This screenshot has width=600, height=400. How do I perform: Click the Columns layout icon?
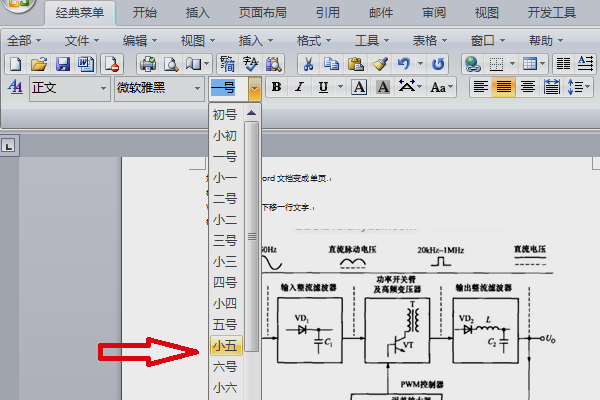(x=563, y=64)
